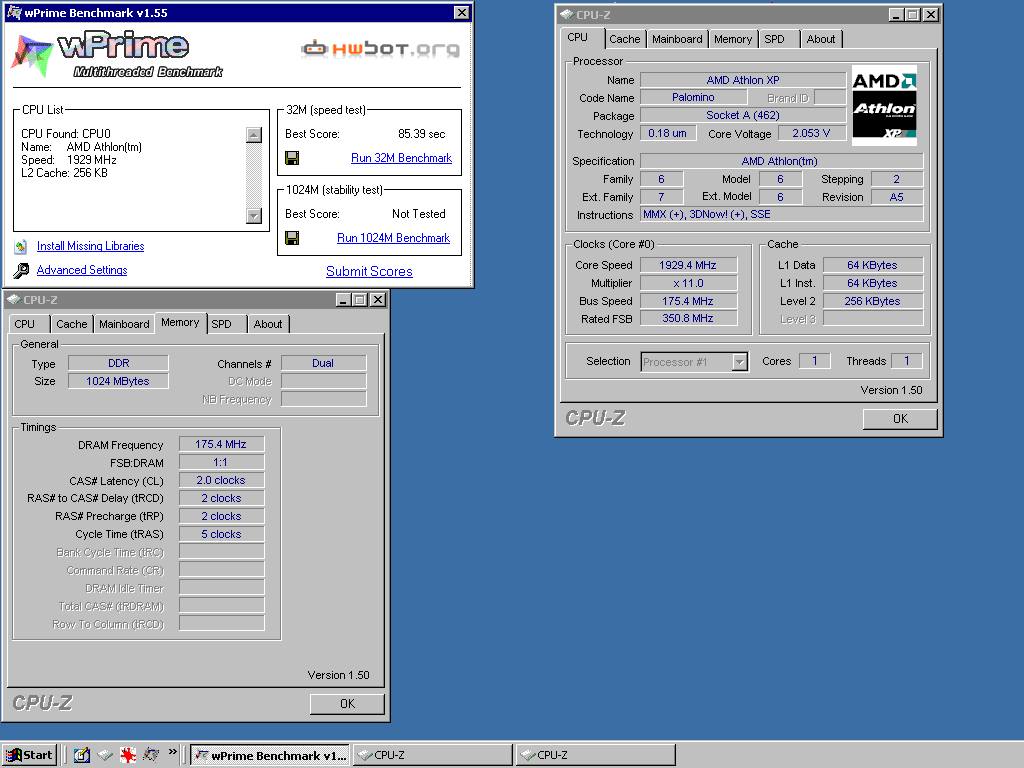
Task: Click Level 2 cache value 256 KBytes
Action: (x=872, y=301)
